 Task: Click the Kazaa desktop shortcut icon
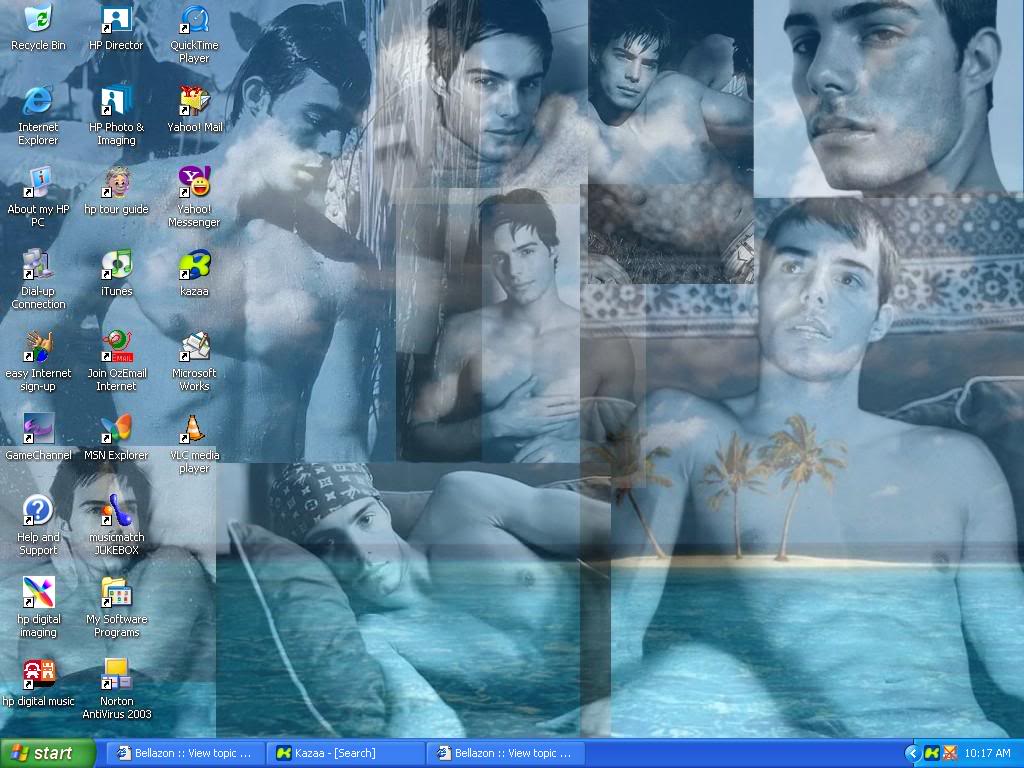[x=194, y=265]
